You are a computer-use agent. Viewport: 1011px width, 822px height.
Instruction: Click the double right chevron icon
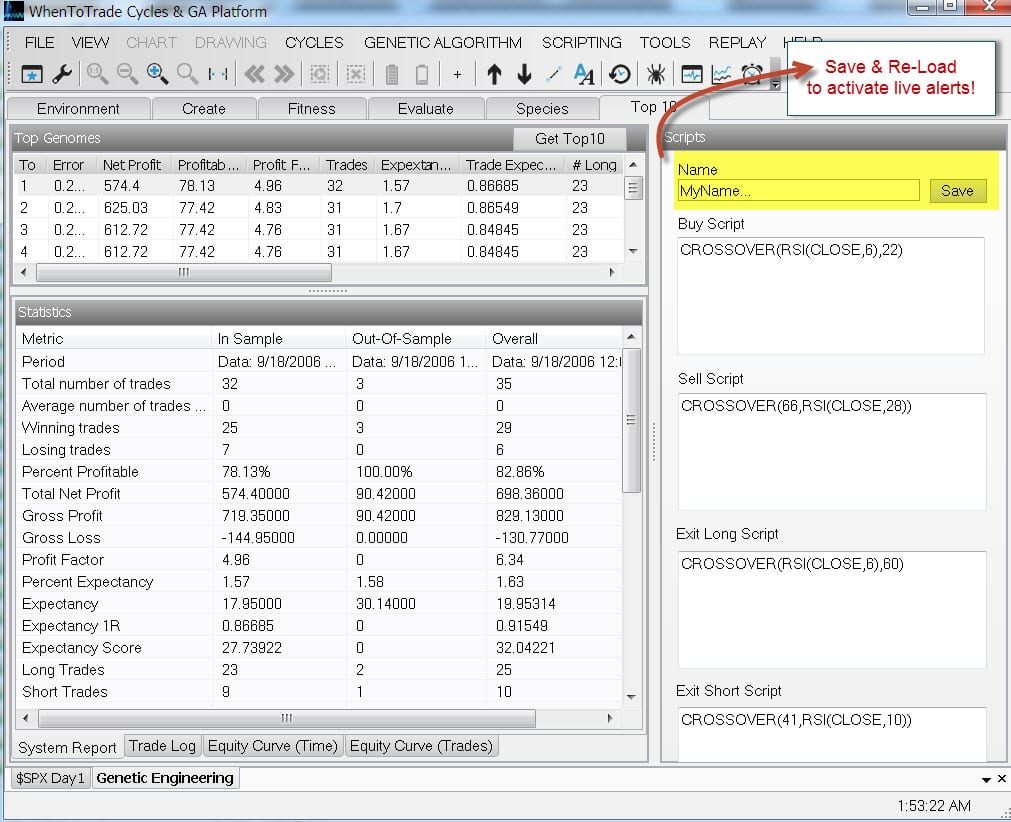[x=284, y=75]
